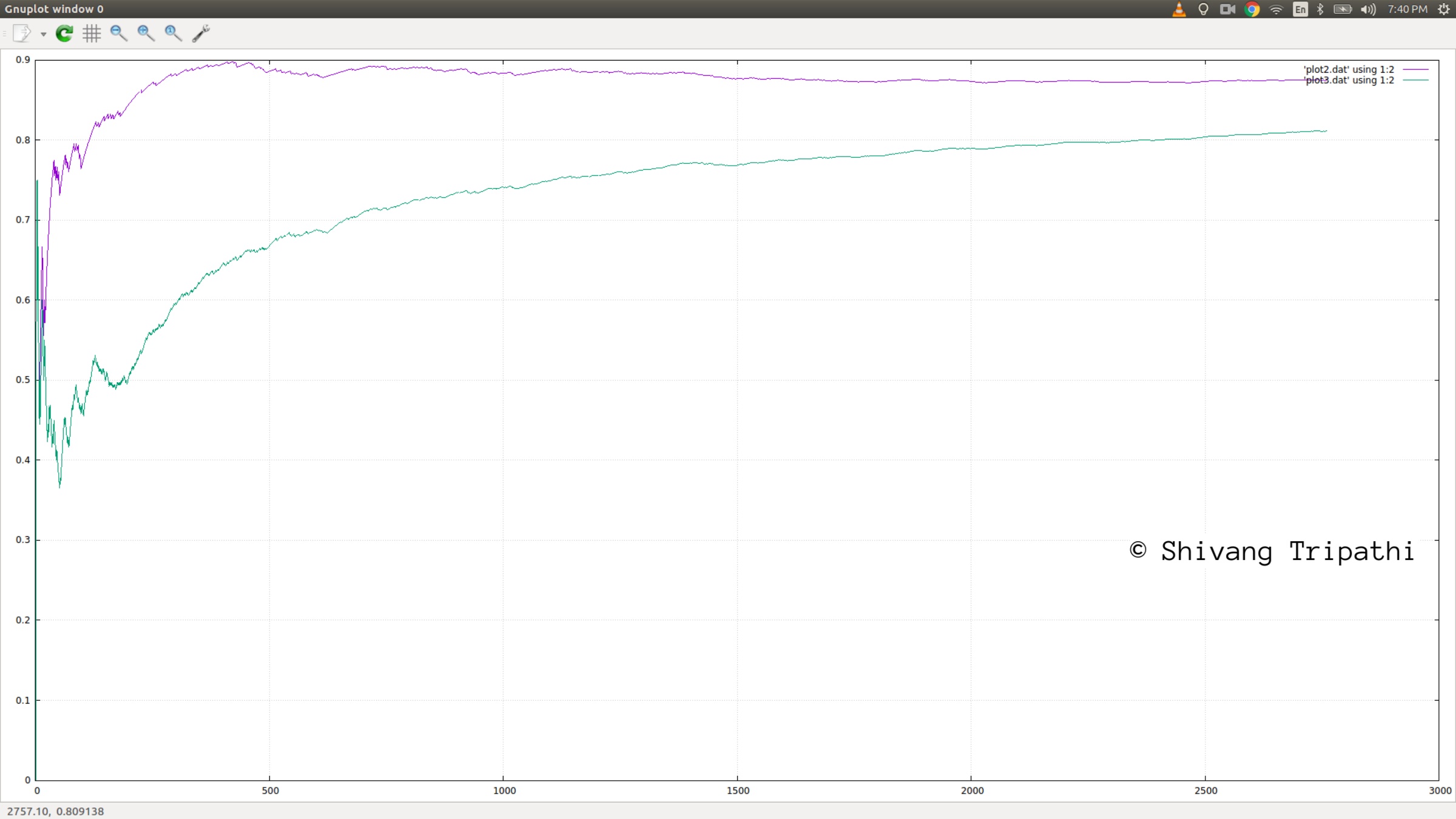Open the system power gear menu

(1444, 9)
